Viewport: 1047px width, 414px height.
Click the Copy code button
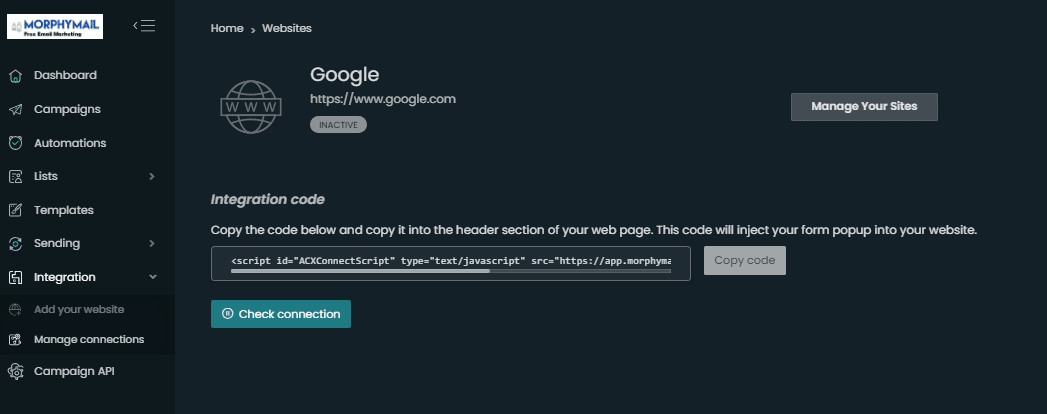tap(745, 260)
